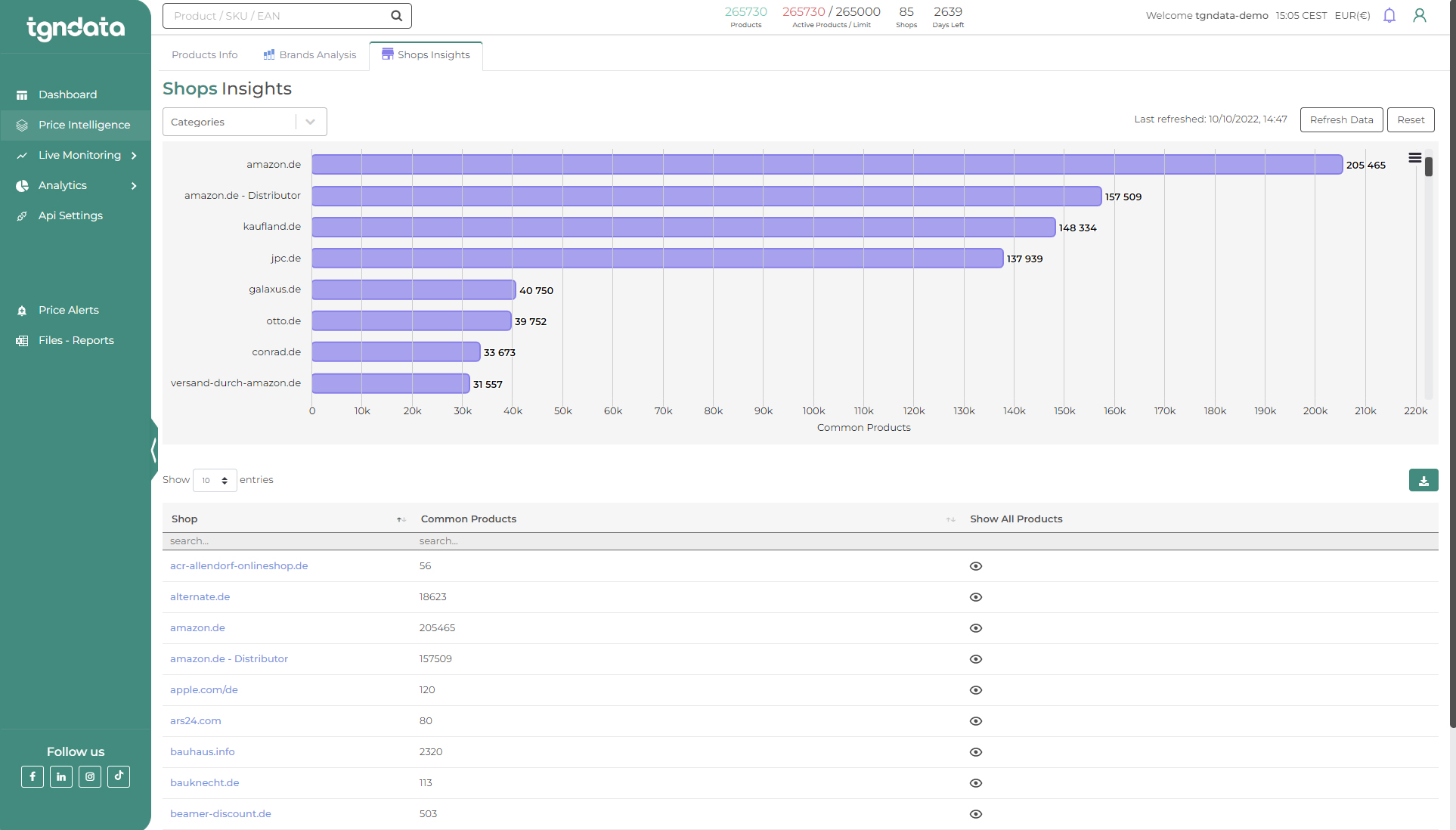Click the Live Monitoring trend icon

22,156
